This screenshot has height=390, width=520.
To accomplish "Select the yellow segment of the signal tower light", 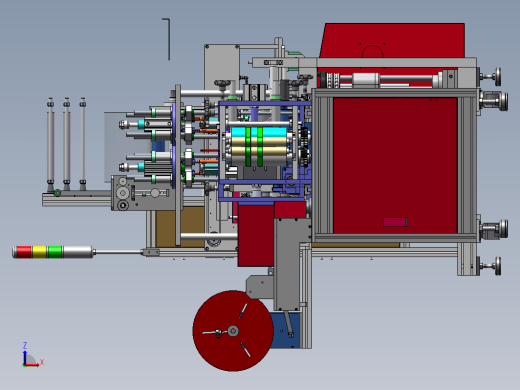I will (x=39, y=252).
